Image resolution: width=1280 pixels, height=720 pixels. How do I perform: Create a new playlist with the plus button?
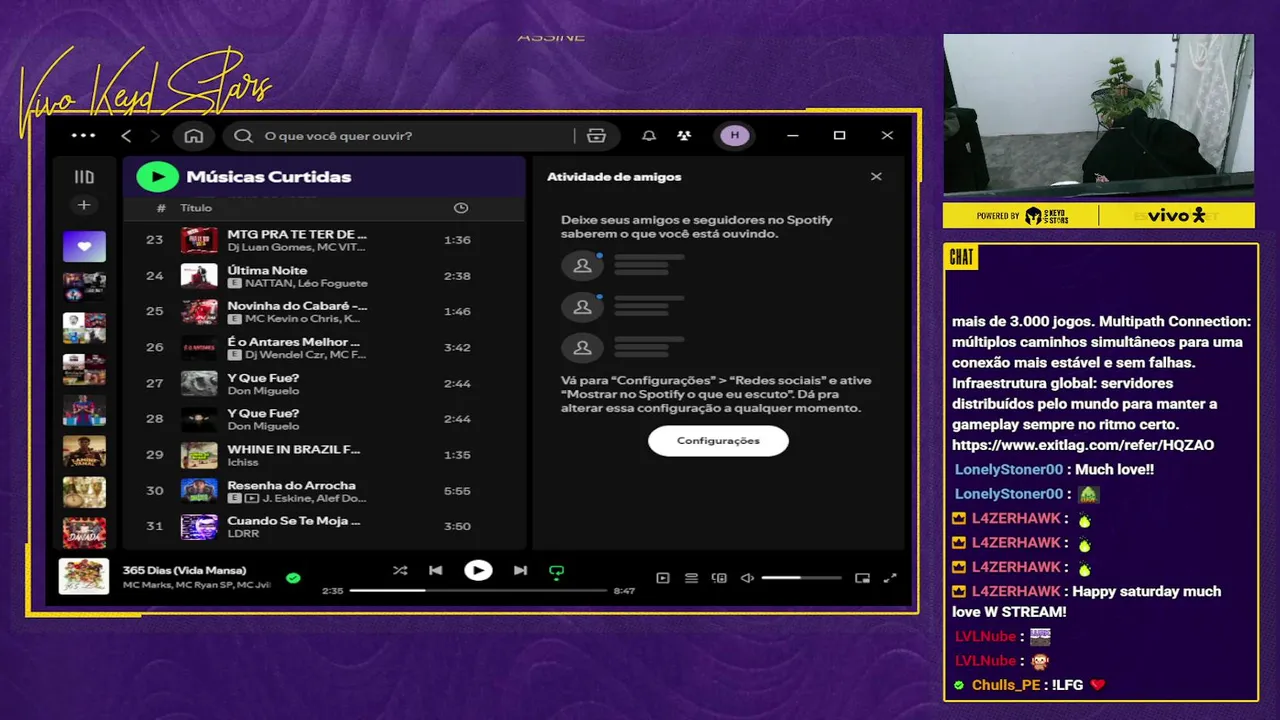[x=84, y=205]
